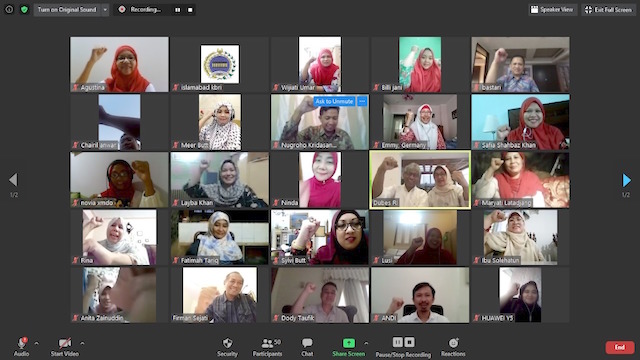Select Firman Sejati's video tile

pyautogui.click(x=220, y=295)
